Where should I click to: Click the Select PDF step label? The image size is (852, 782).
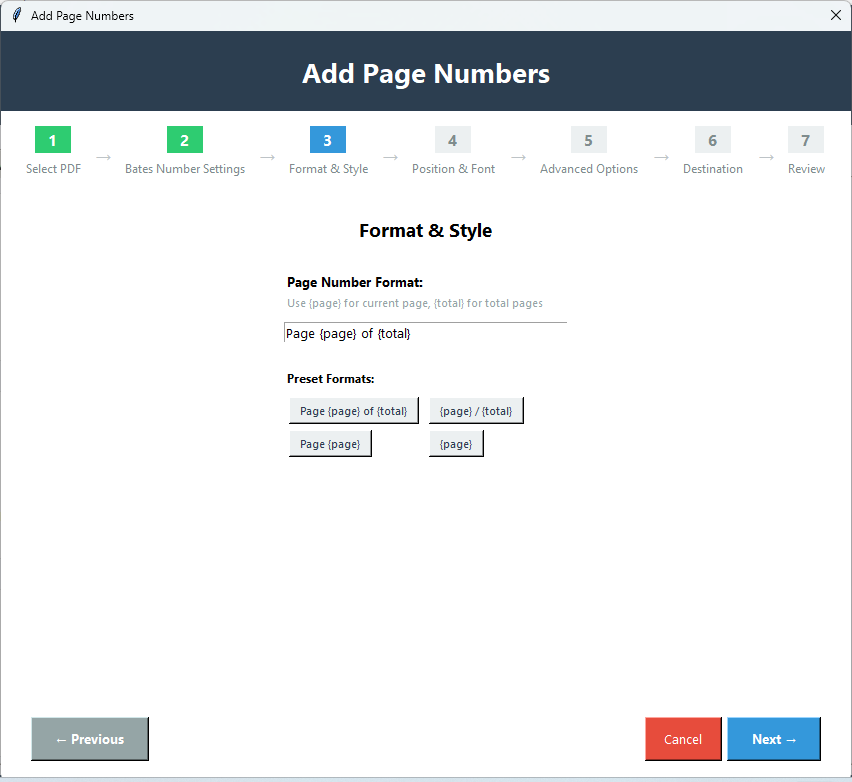(x=53, y=169)
